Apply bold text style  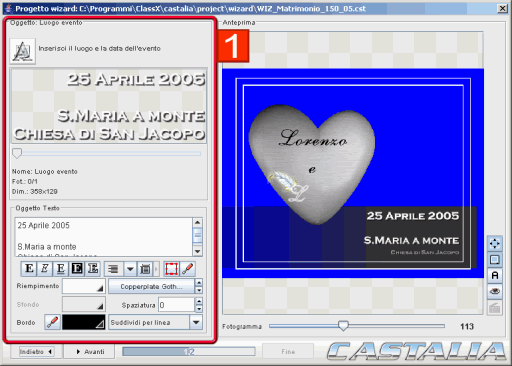tap(29, 269)
